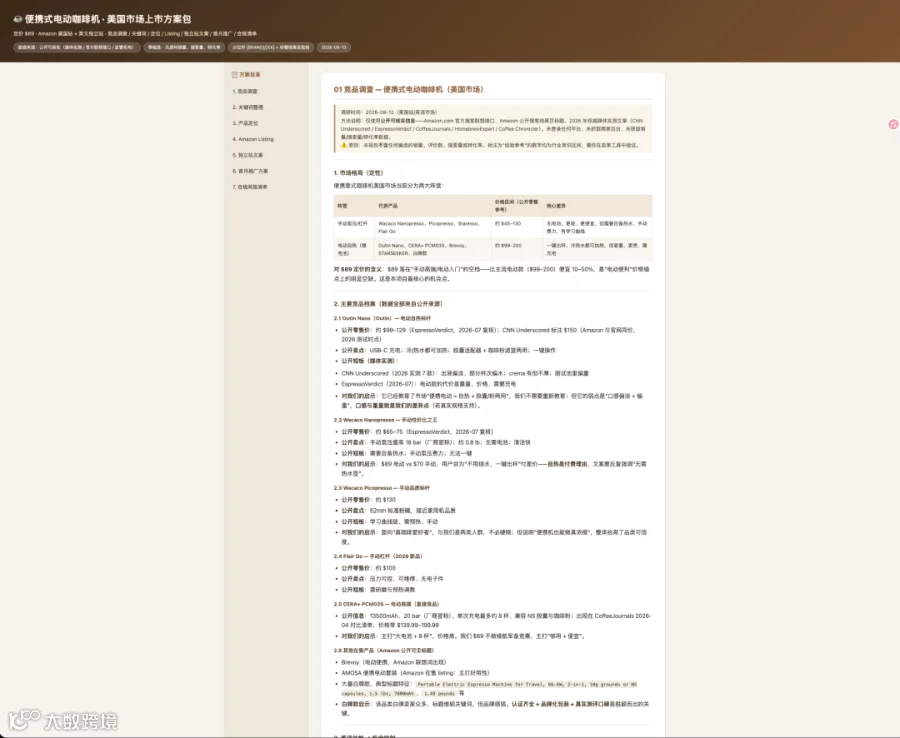Image resolution: width=900 pixels, height=738 pixels.
Task: Click the heading 1. 市场格局（定性）
Action: [x=359, y=173]
